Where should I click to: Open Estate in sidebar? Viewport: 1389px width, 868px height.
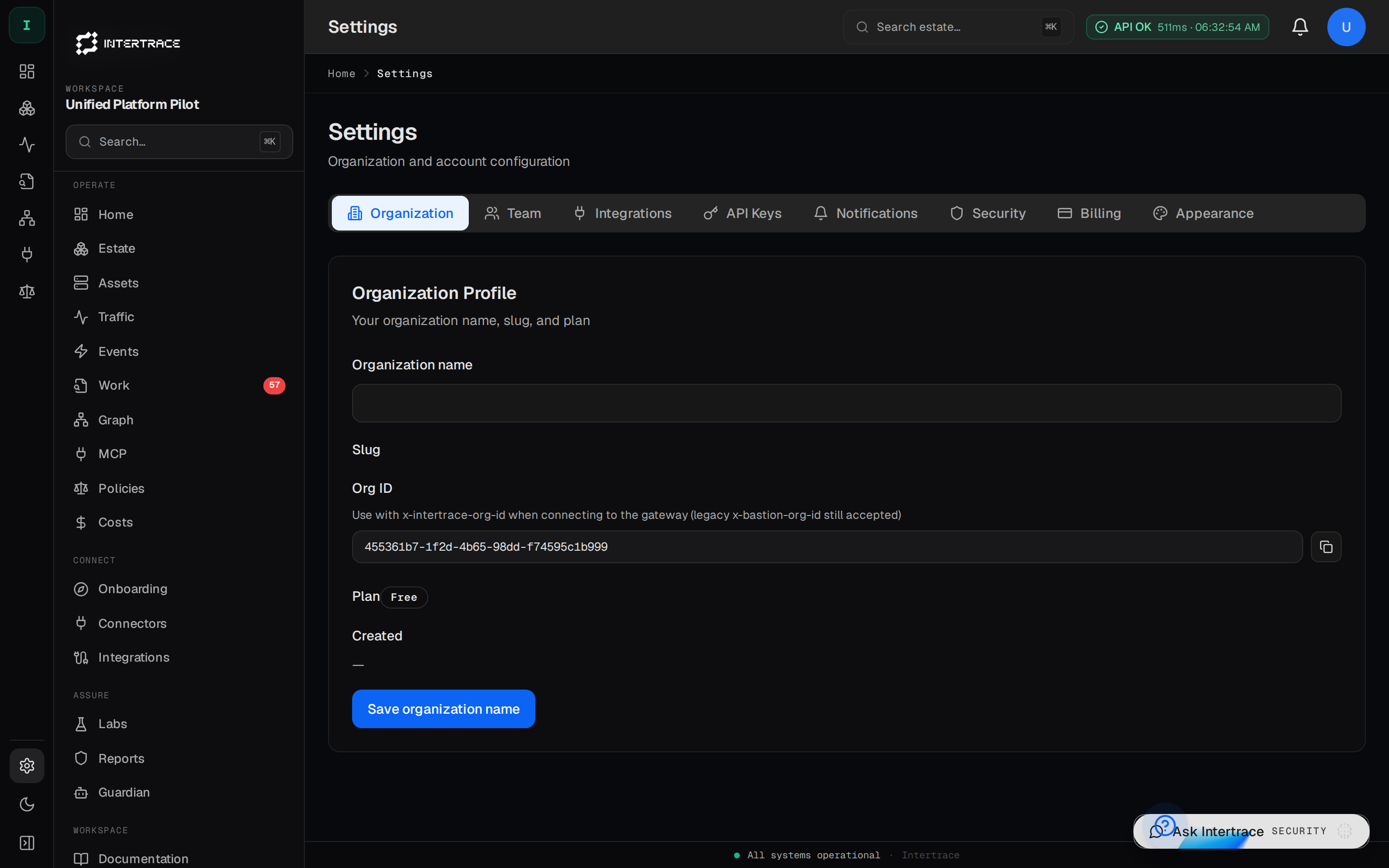179,248
